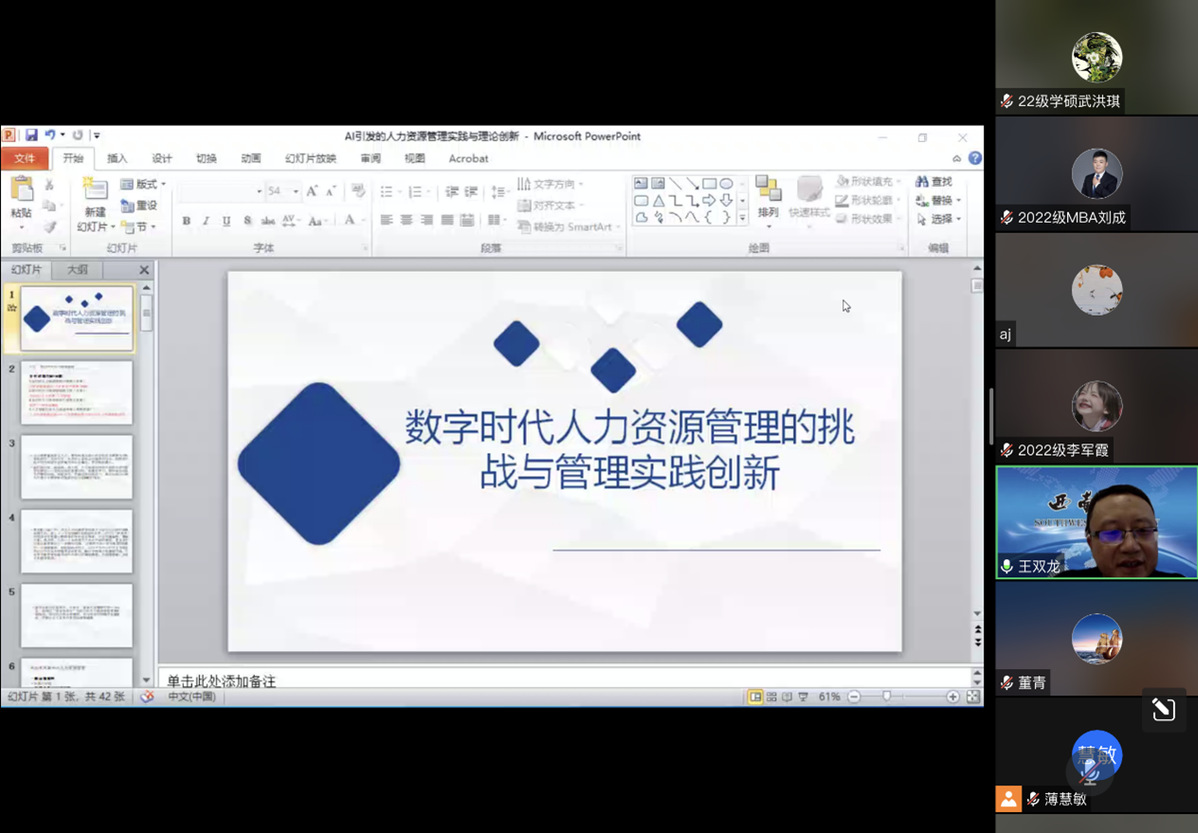Toggle Underline text formatting

pos(227,221)
